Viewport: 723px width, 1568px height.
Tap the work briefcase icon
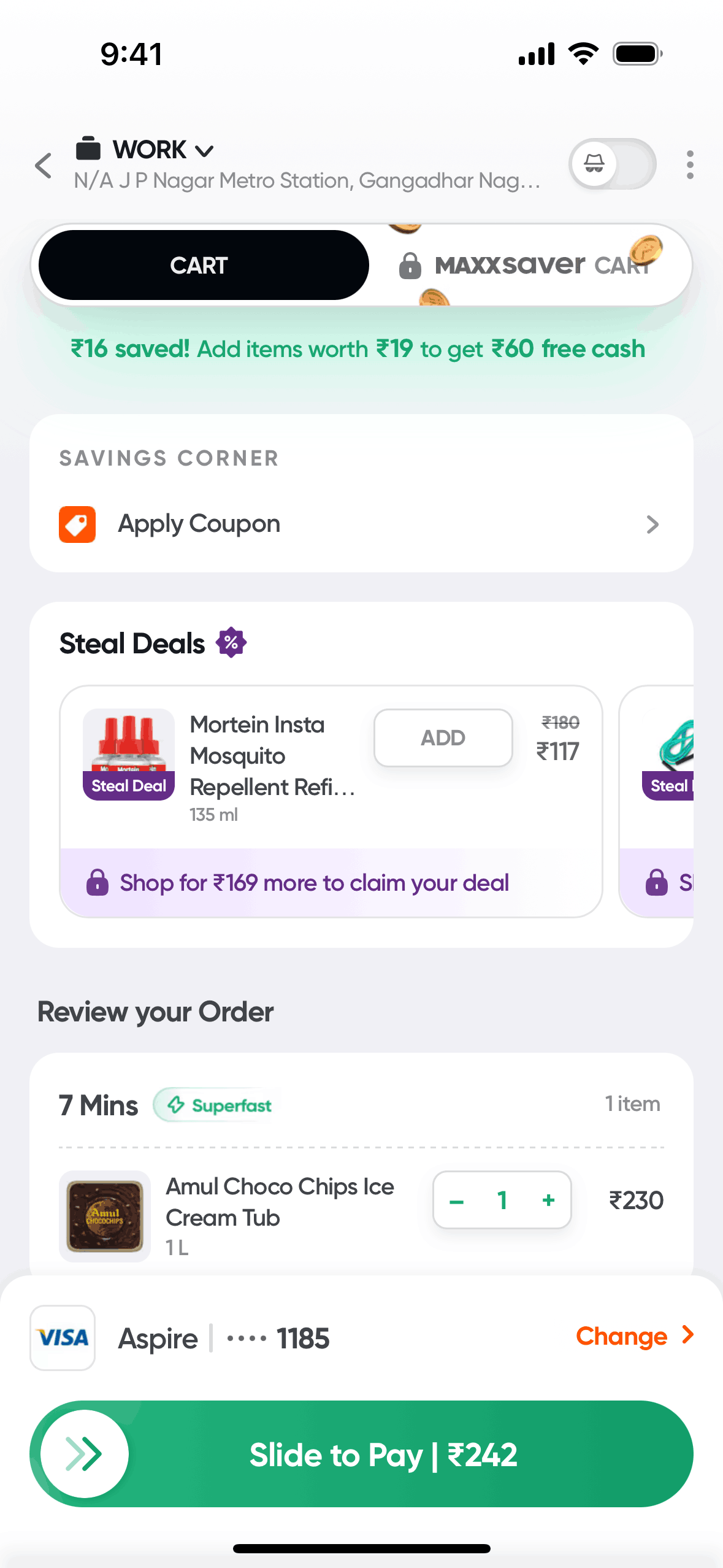pyautogui.click(x=88, y=148)
